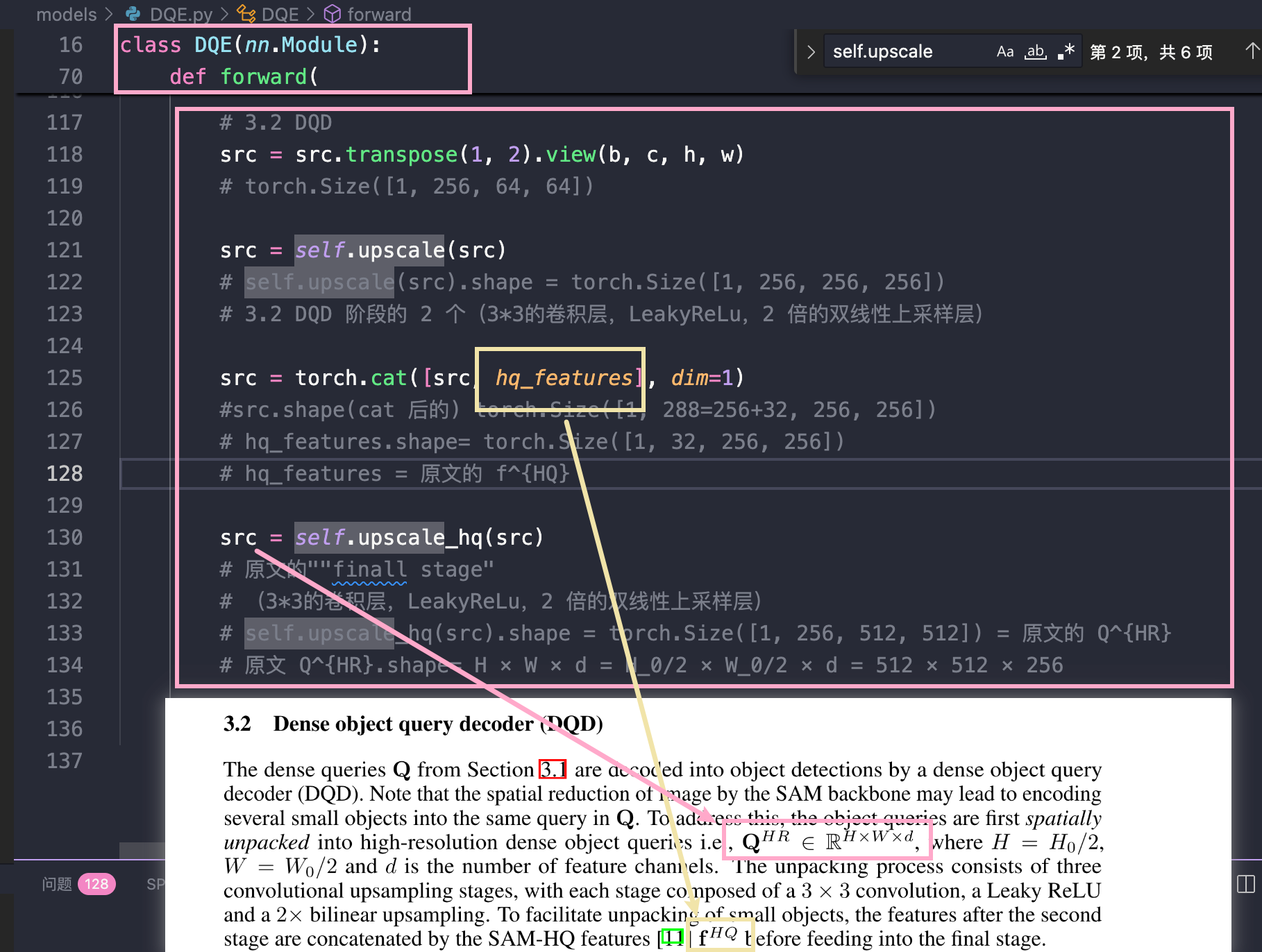
Task: Open the 问题 problems panel tab
Action: tap(57, 884)
